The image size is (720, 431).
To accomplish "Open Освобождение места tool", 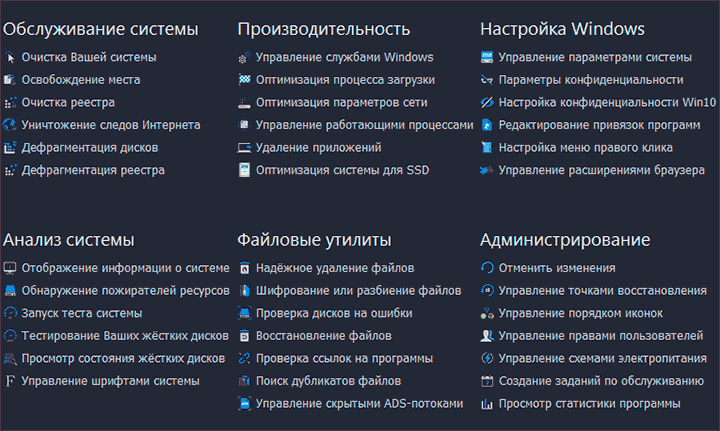I will 81,80.
